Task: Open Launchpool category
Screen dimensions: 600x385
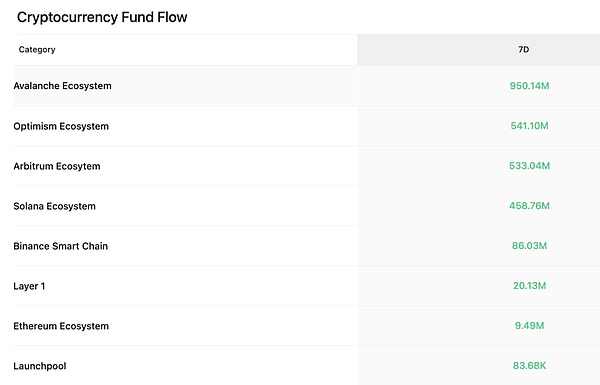Action: pos(40,366)
